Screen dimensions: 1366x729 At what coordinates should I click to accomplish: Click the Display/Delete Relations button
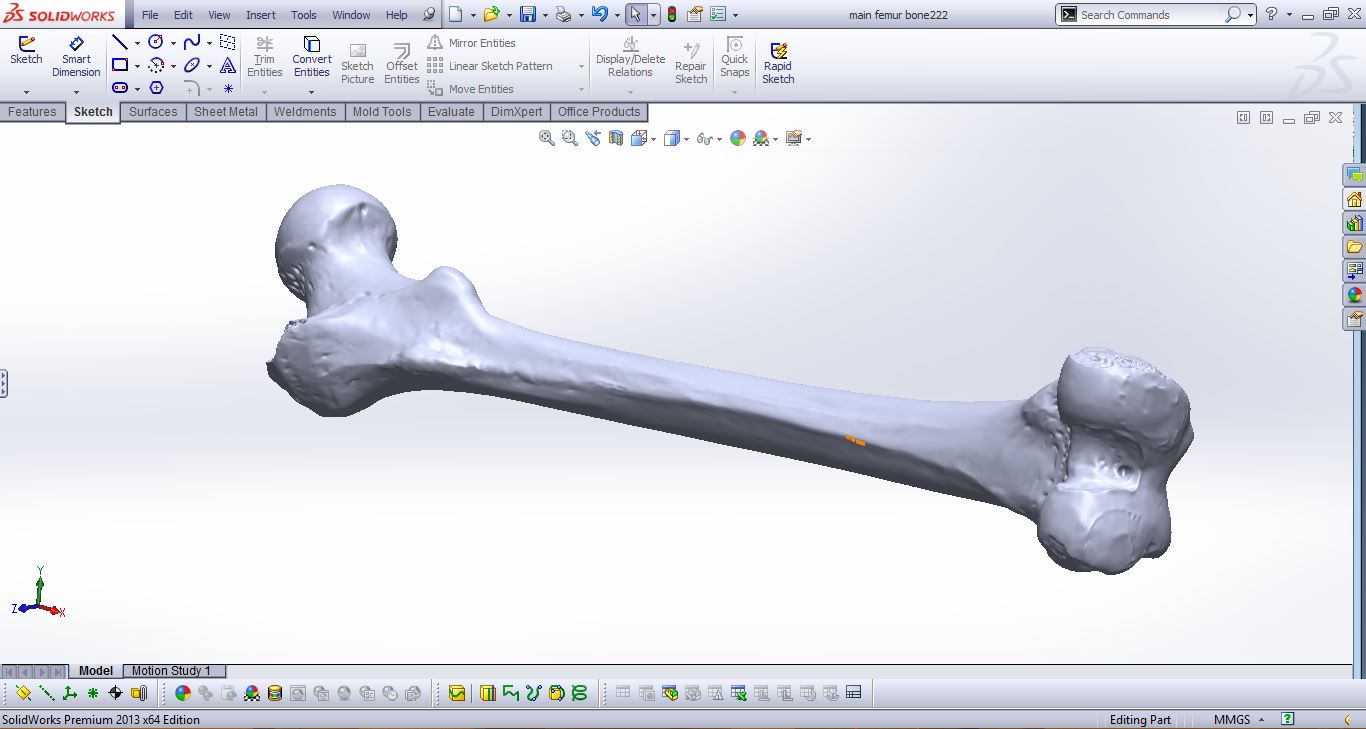(x=629, y=57)
